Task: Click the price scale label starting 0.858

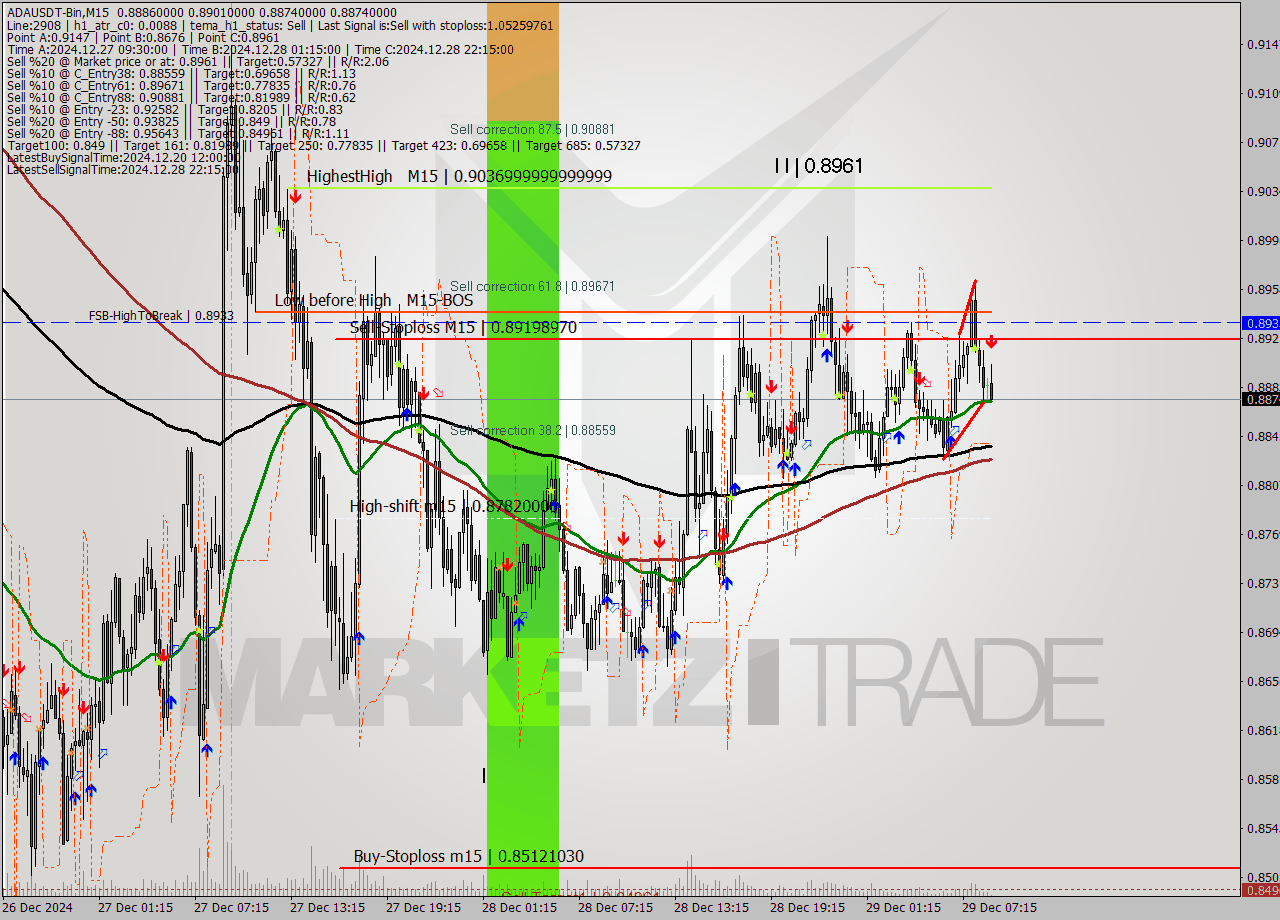Action: coord(1262,779)
